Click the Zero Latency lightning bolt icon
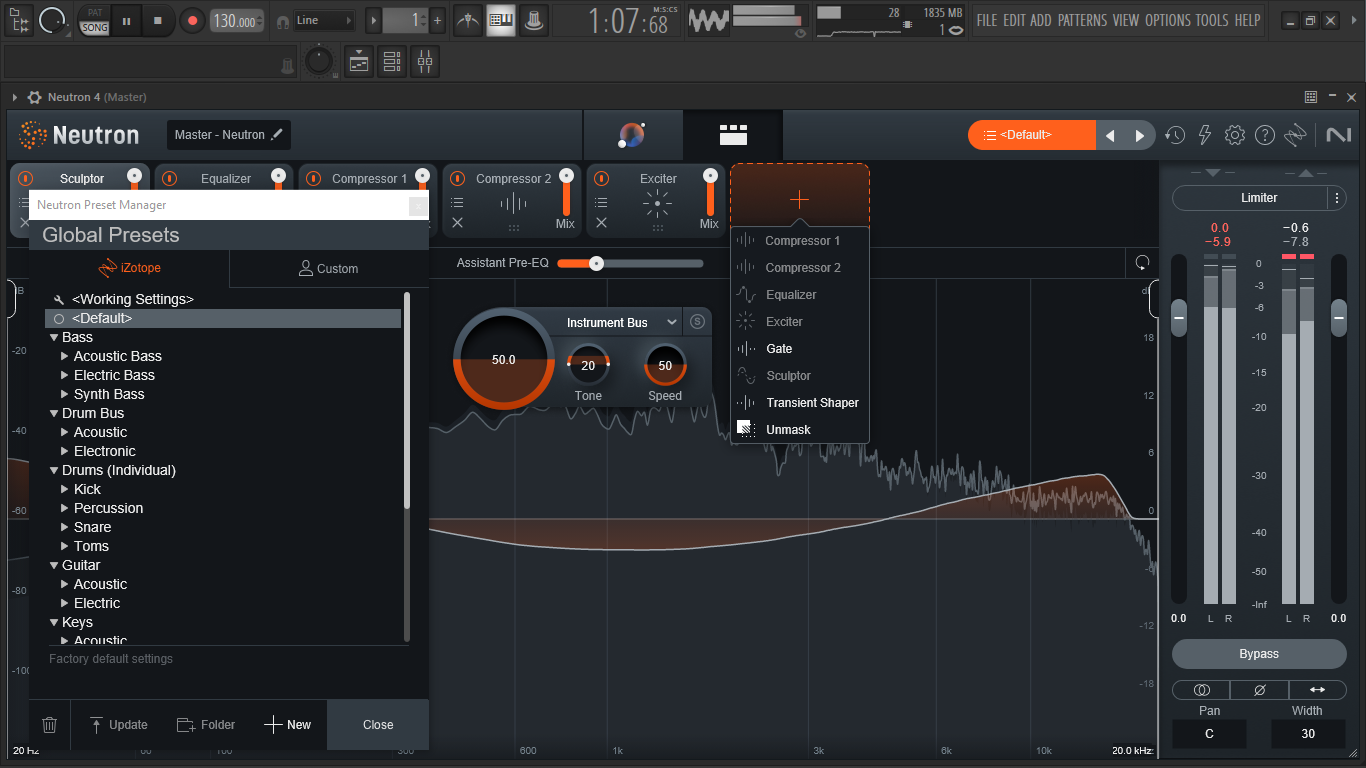Viewport: 1366px width, 768px height. click(1205, 135)
